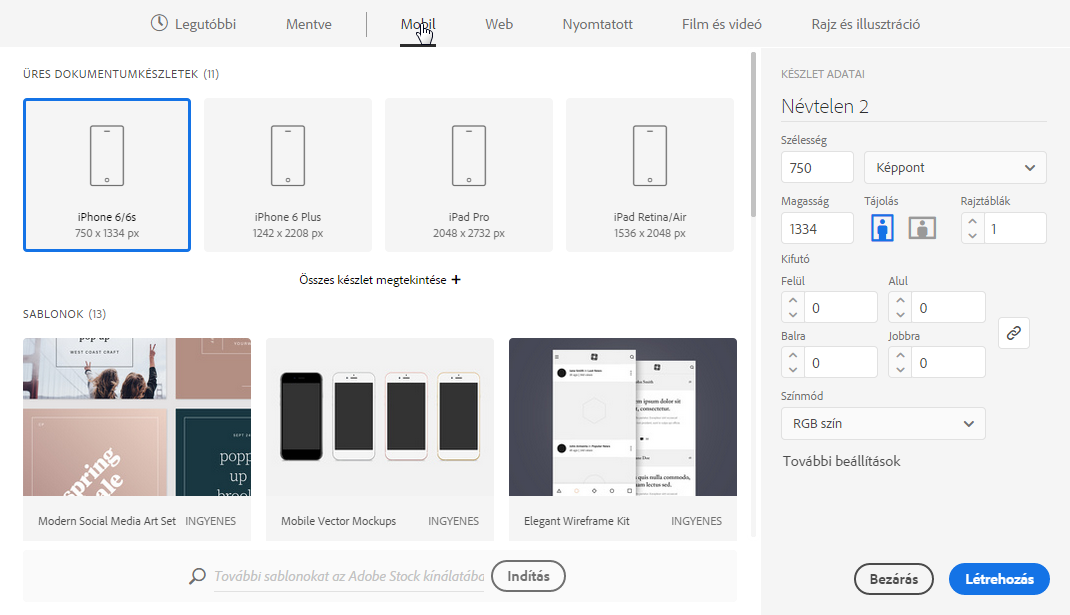
Task: Open the Rajz és illusztráció tab
Action: click(x=865, y=24)
